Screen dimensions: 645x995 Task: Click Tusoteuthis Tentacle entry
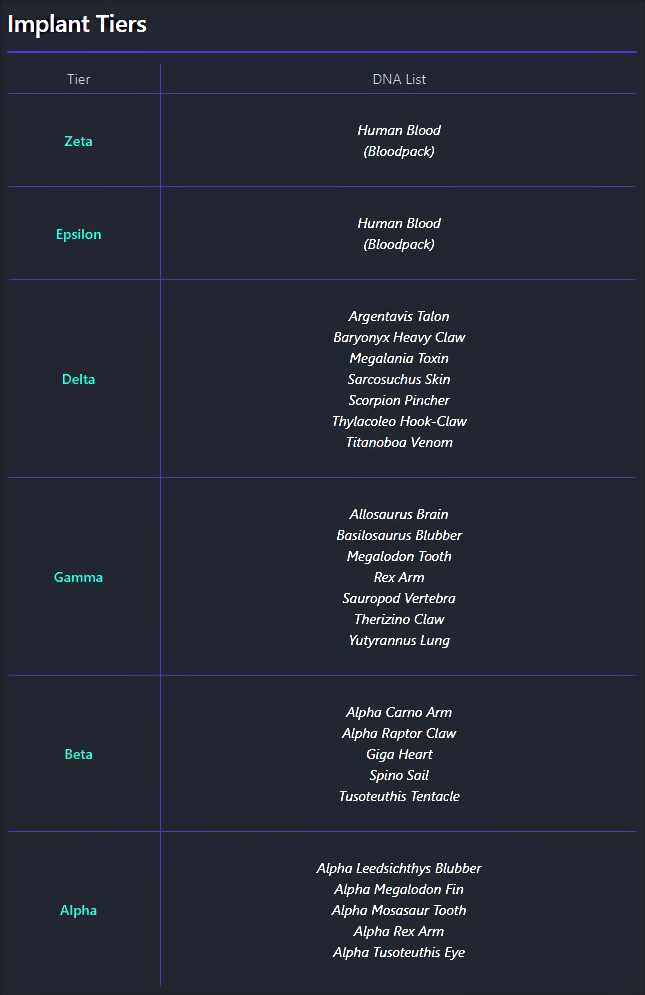coord(399,796)
